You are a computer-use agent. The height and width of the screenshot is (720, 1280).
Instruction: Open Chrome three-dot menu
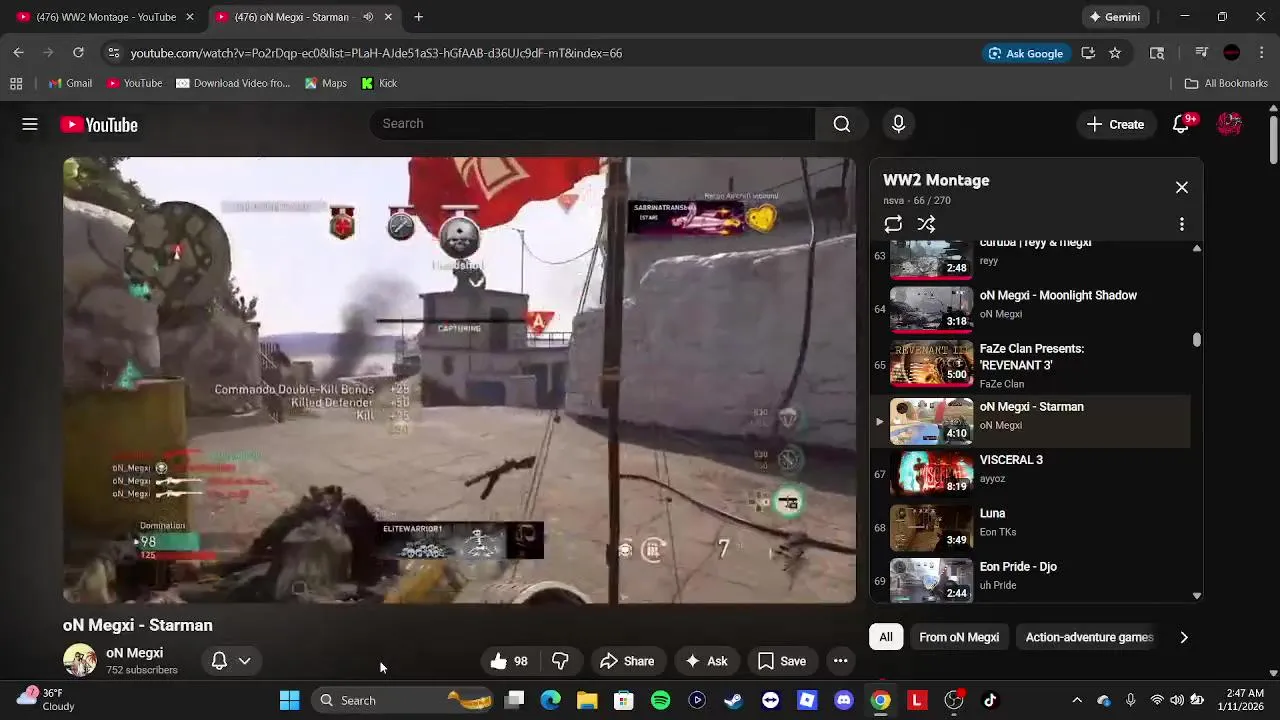[1262, 53]
